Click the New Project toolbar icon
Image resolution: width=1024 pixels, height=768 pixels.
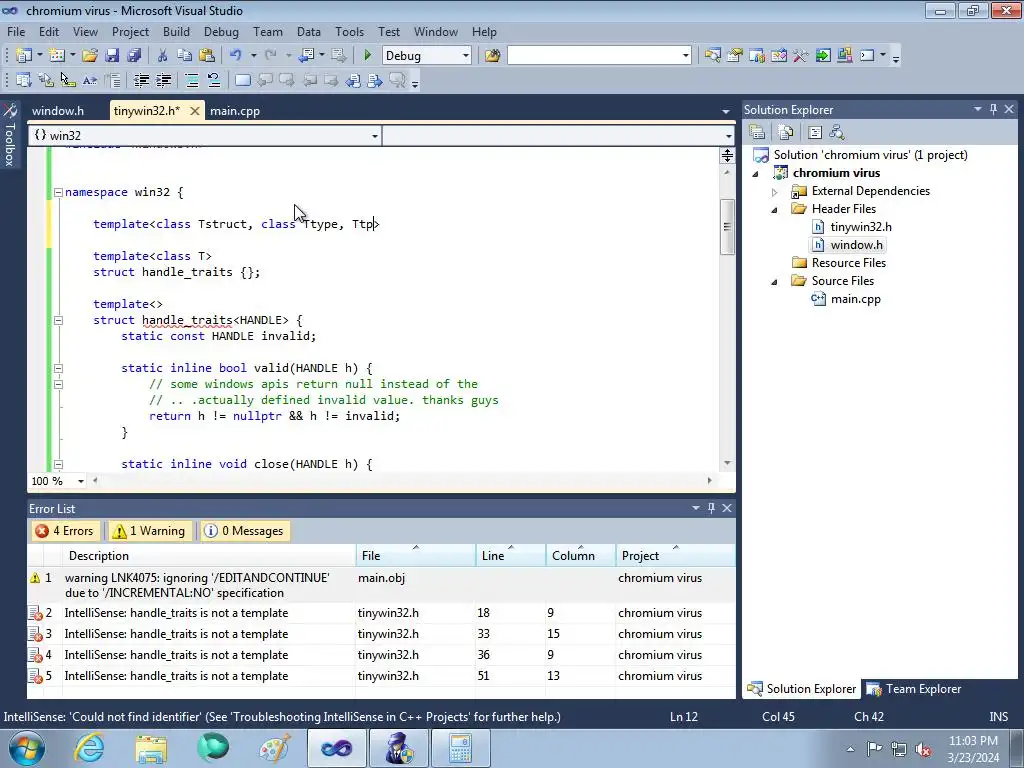[24, 56]
